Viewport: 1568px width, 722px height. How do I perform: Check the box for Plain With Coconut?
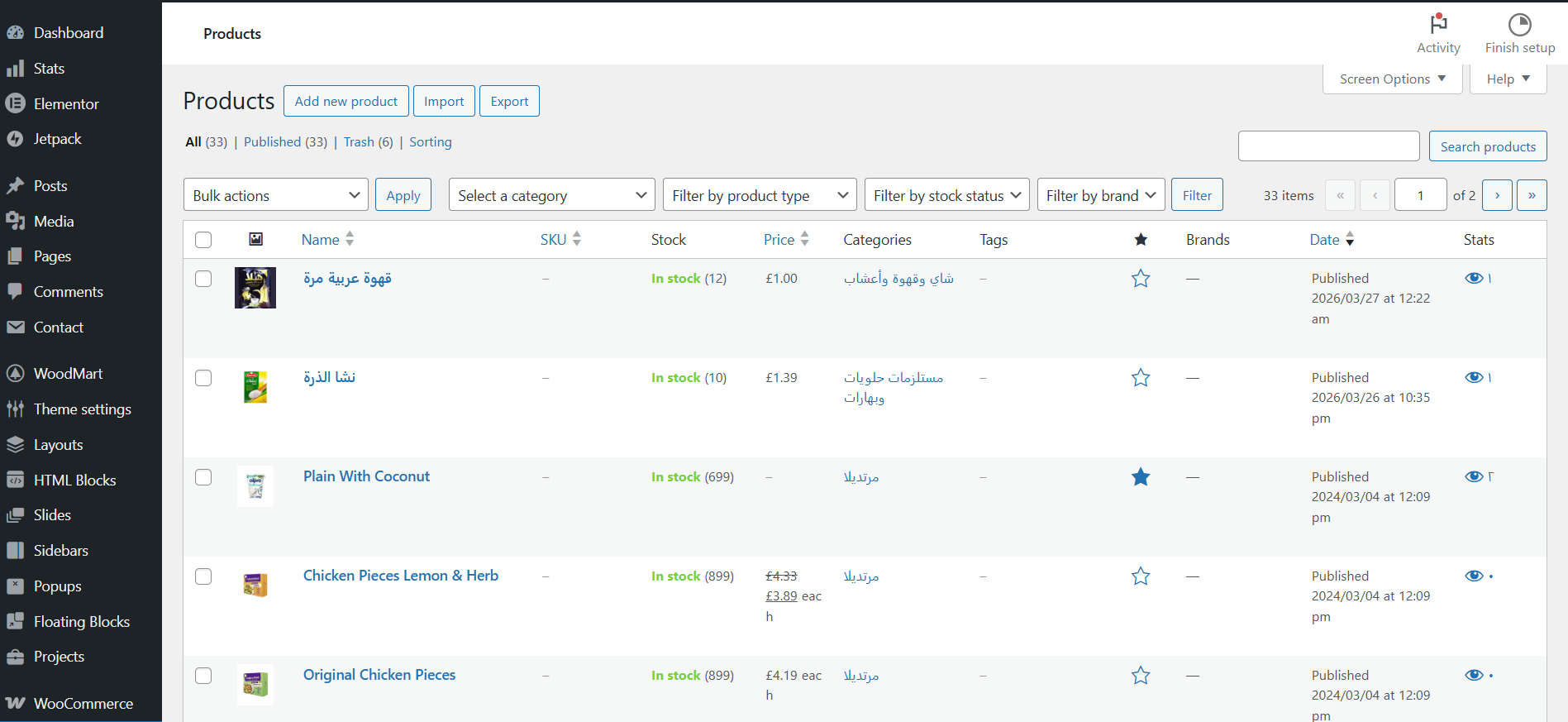click(x=203, y=477)
